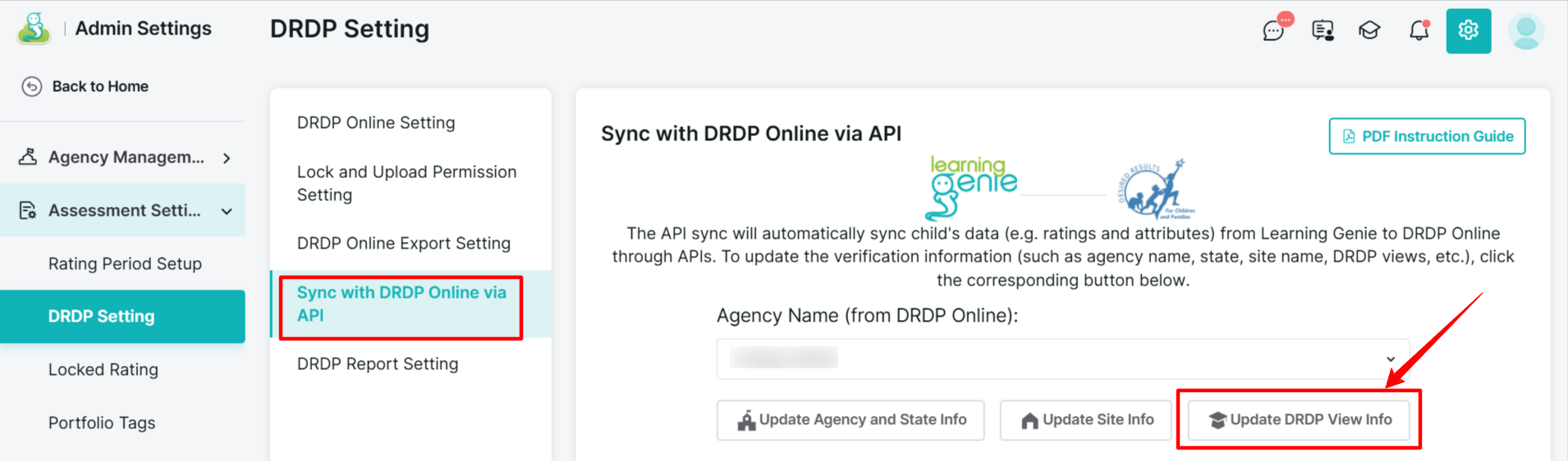1568x461 pixels.
Task: Click Update Agency and State Info
Action: pyautogui.click(x=850, y=420)
